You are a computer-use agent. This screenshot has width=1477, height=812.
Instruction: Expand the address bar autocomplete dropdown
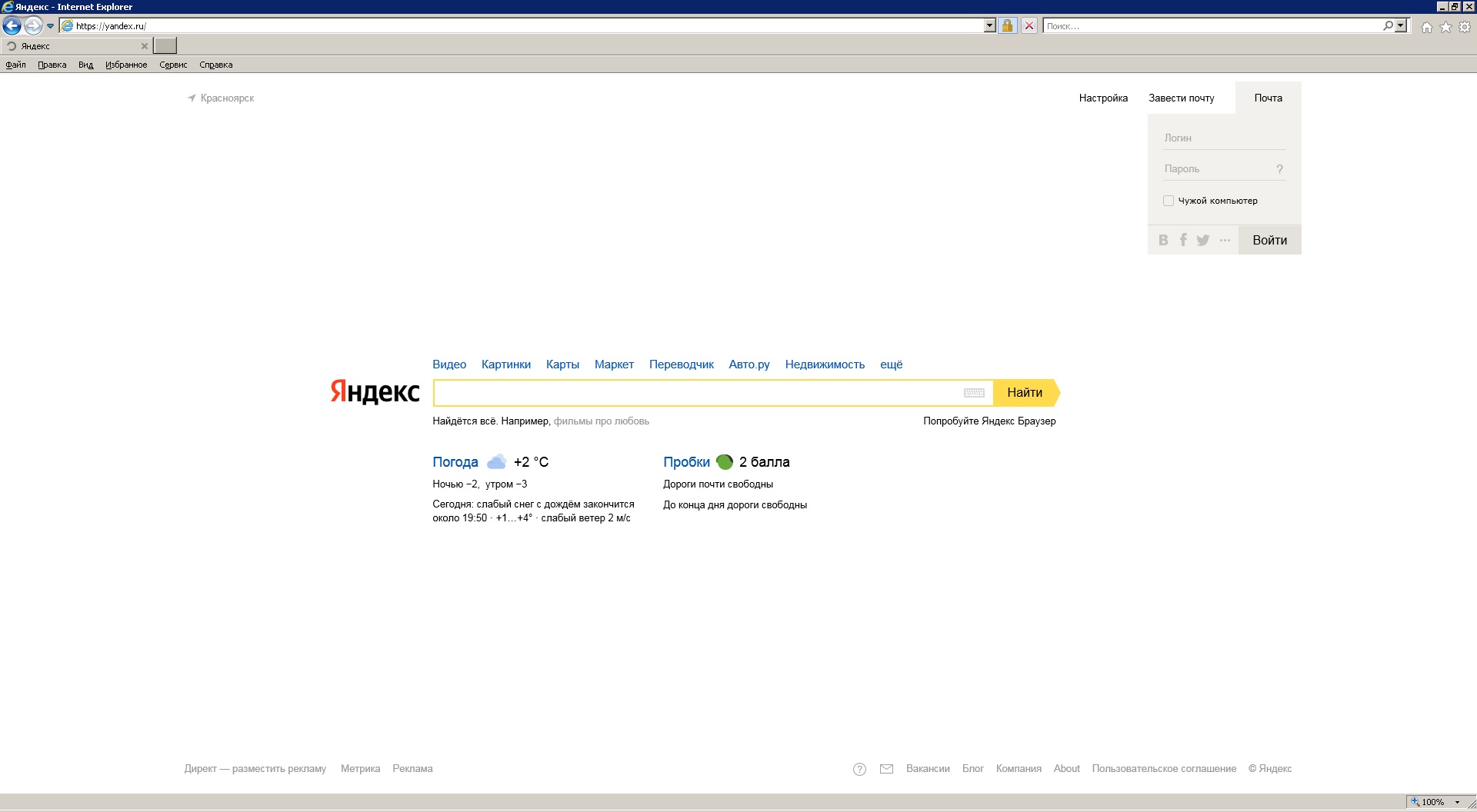pos(990,26)
